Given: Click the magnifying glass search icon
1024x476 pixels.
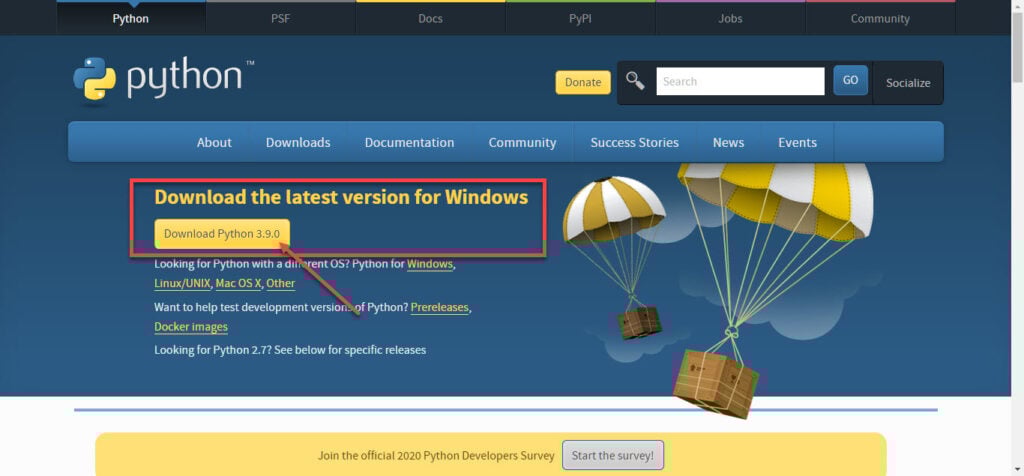Looking at the screenshot, I should coord(635,81).
